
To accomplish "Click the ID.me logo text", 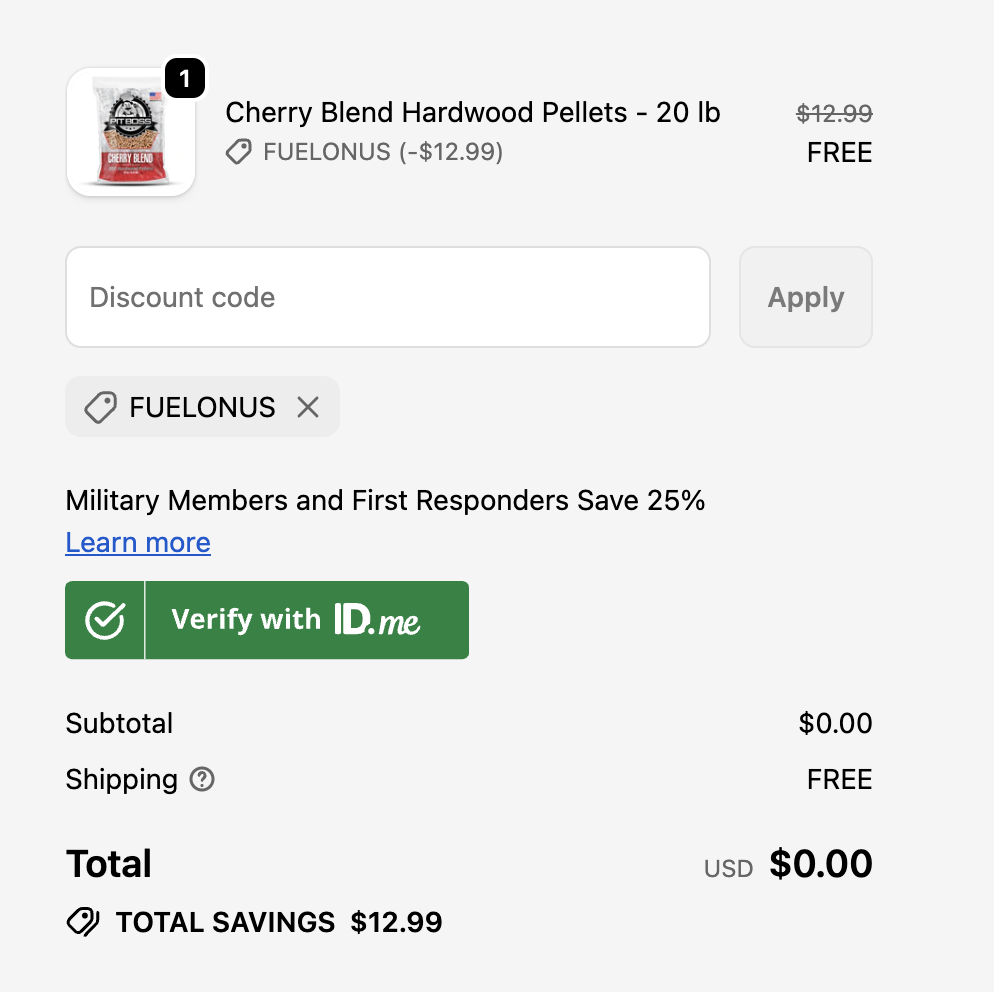I will point(377,620).
